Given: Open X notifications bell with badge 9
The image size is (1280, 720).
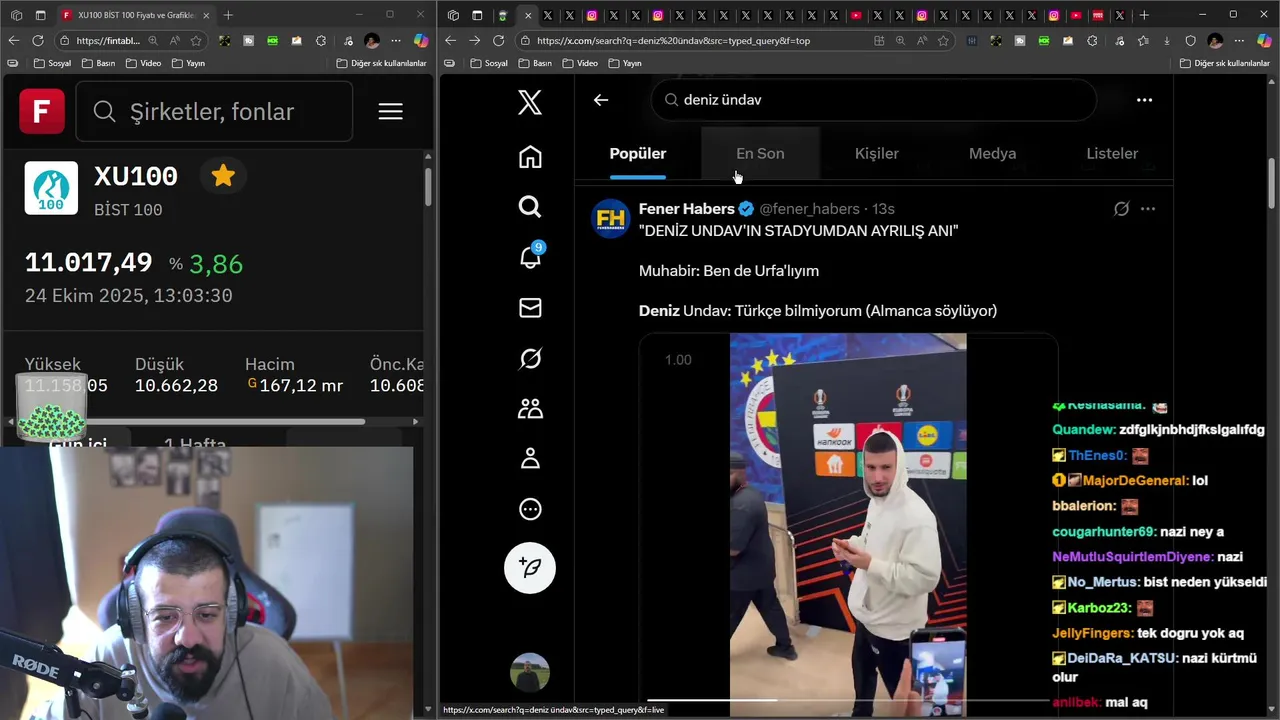Looking at the screenshot, I should (530, 257).
